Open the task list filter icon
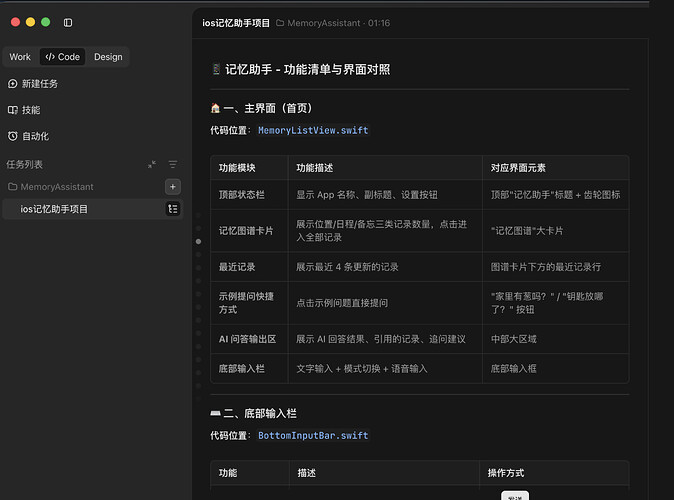The image size is (674, 500). [x=173, y=164]
